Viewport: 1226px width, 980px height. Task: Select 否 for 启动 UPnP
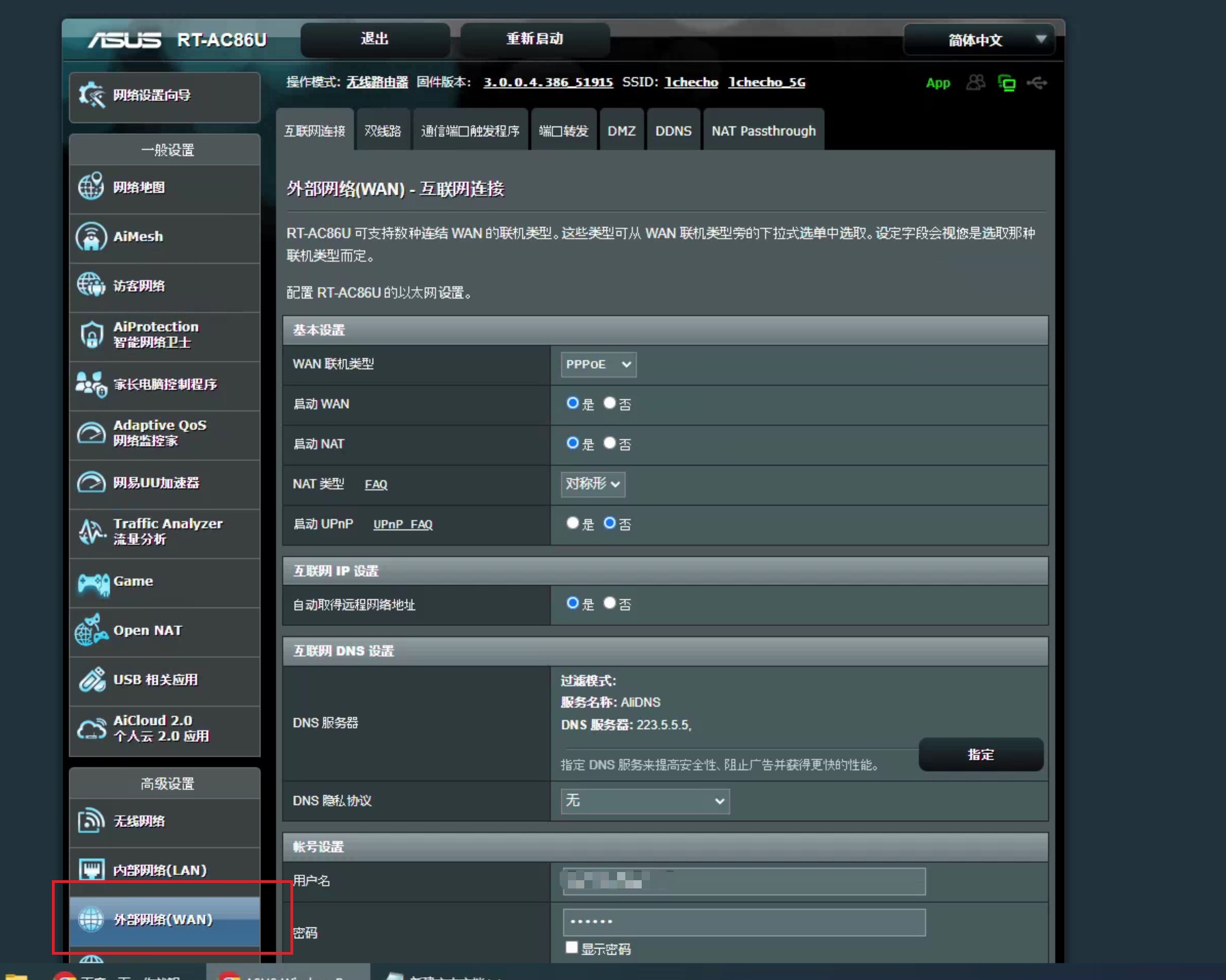click(x=610, y=523)
